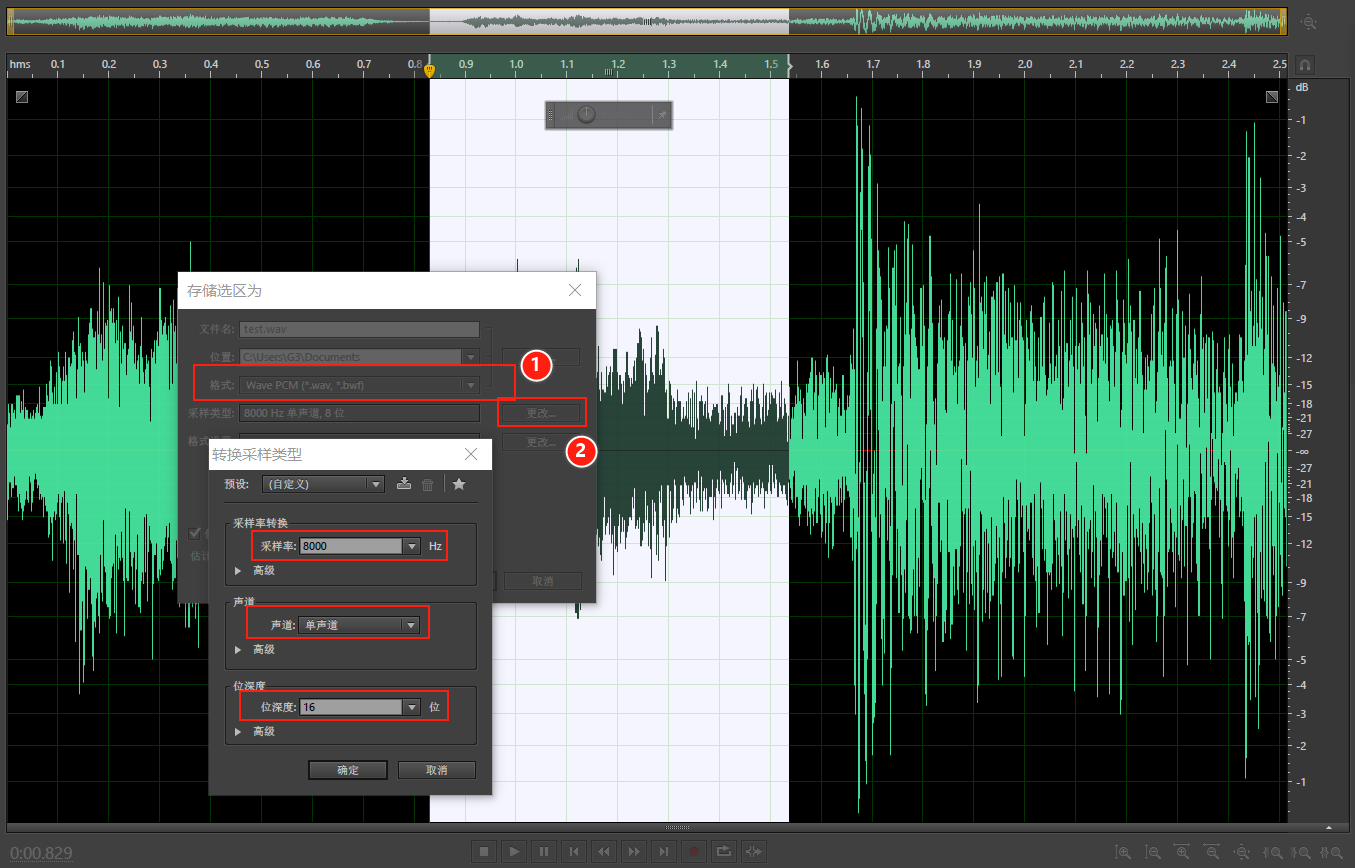This screenshot has height=868, width=1355.
Task: Click highlighted selection range in overview waveform
Action: [x=609, y=21]
